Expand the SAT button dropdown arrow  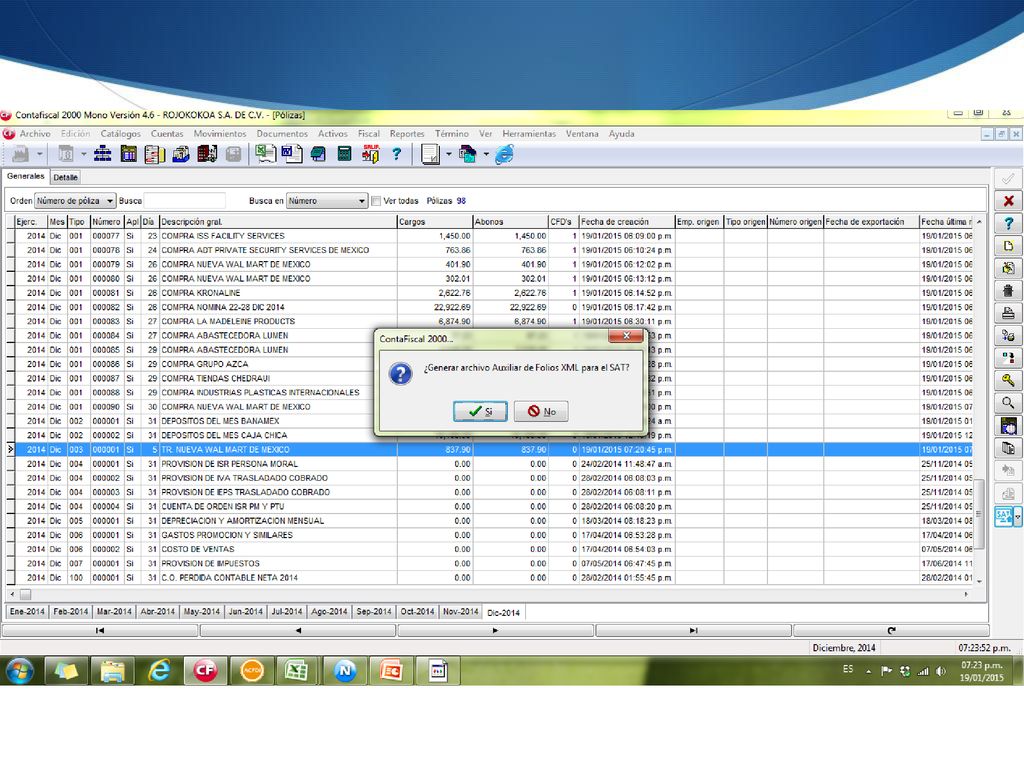point(1017,517)
